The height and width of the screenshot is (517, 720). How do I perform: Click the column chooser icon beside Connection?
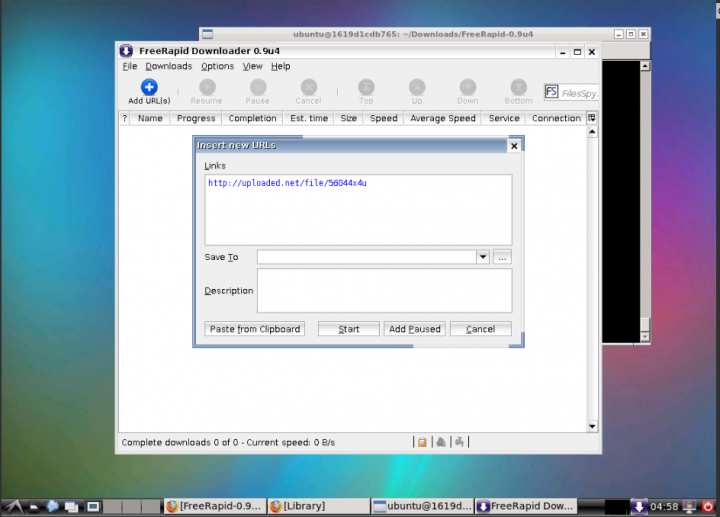point(591,118)
